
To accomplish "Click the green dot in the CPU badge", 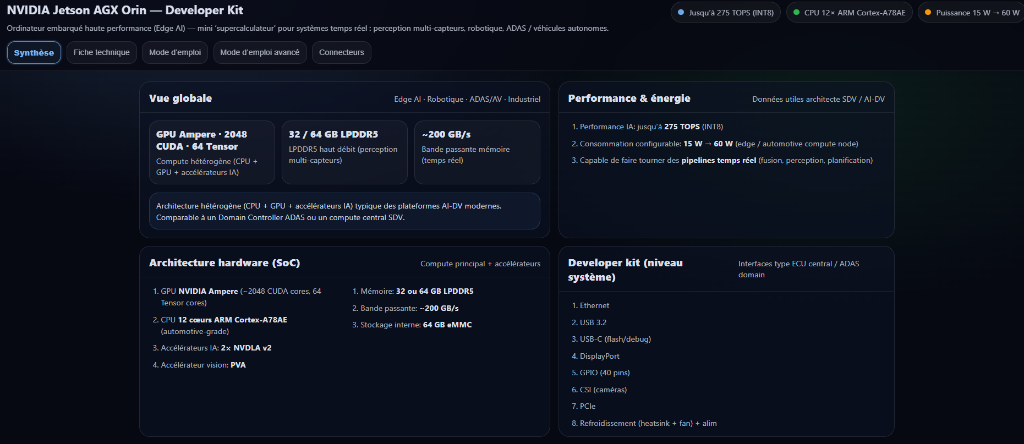I will pyautogui.click(x=796, y=12).
